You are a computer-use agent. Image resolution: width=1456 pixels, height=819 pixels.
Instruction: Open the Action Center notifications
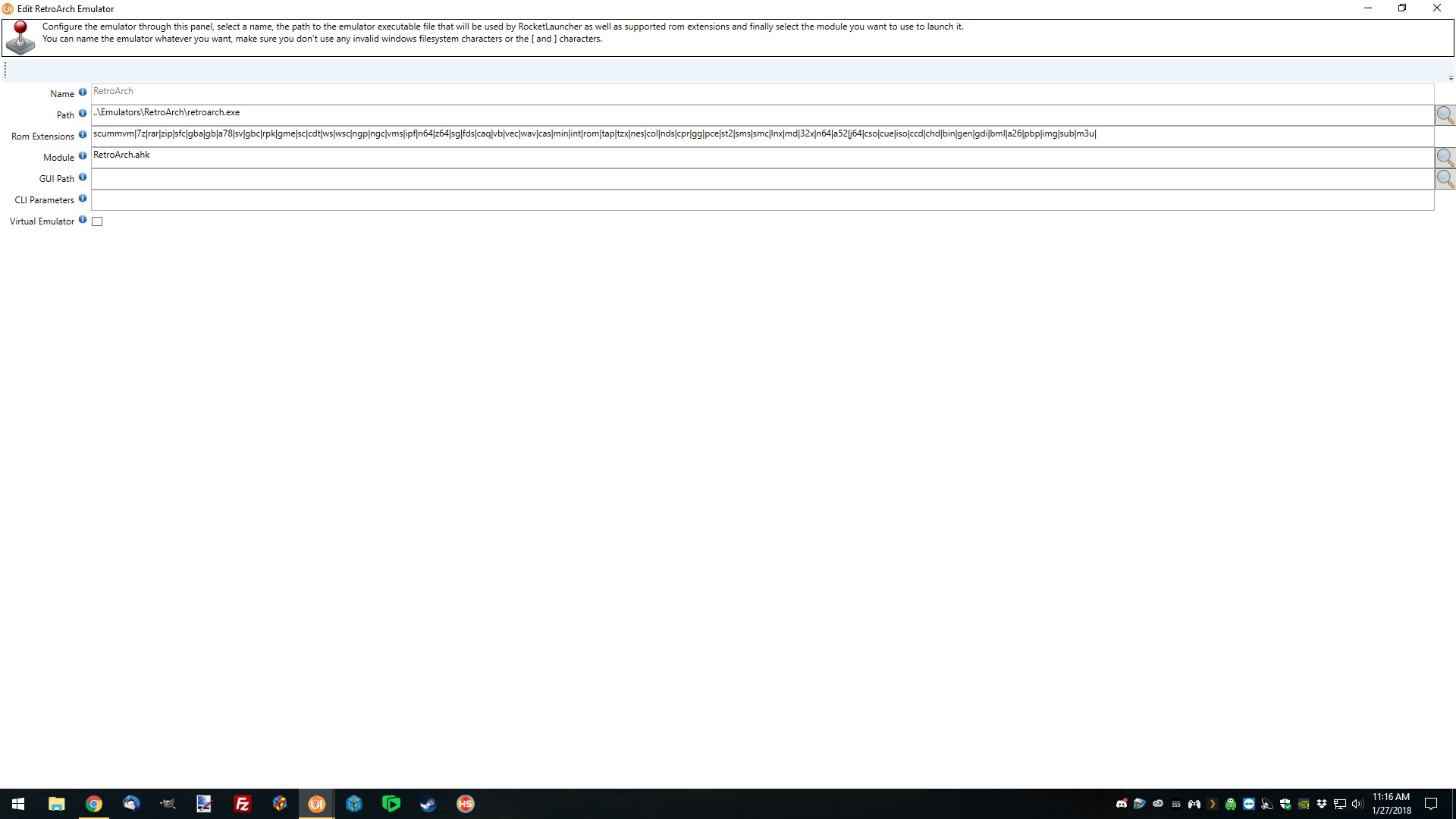pyautogui.click(x=1431, y=804)
